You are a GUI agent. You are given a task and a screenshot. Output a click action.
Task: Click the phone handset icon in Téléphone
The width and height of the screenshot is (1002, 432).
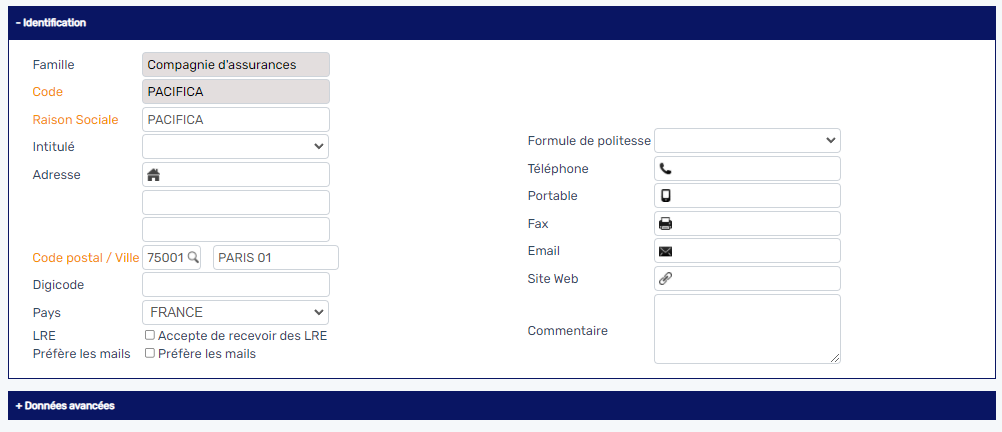pyautogui.click(x=666, y=169)
